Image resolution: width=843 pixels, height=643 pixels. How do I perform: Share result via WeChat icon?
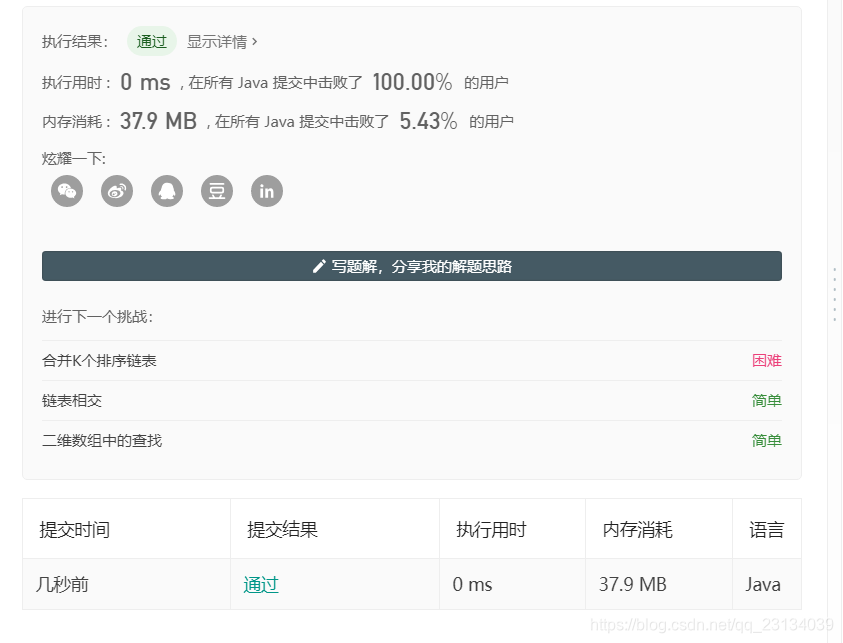[67, 191]
